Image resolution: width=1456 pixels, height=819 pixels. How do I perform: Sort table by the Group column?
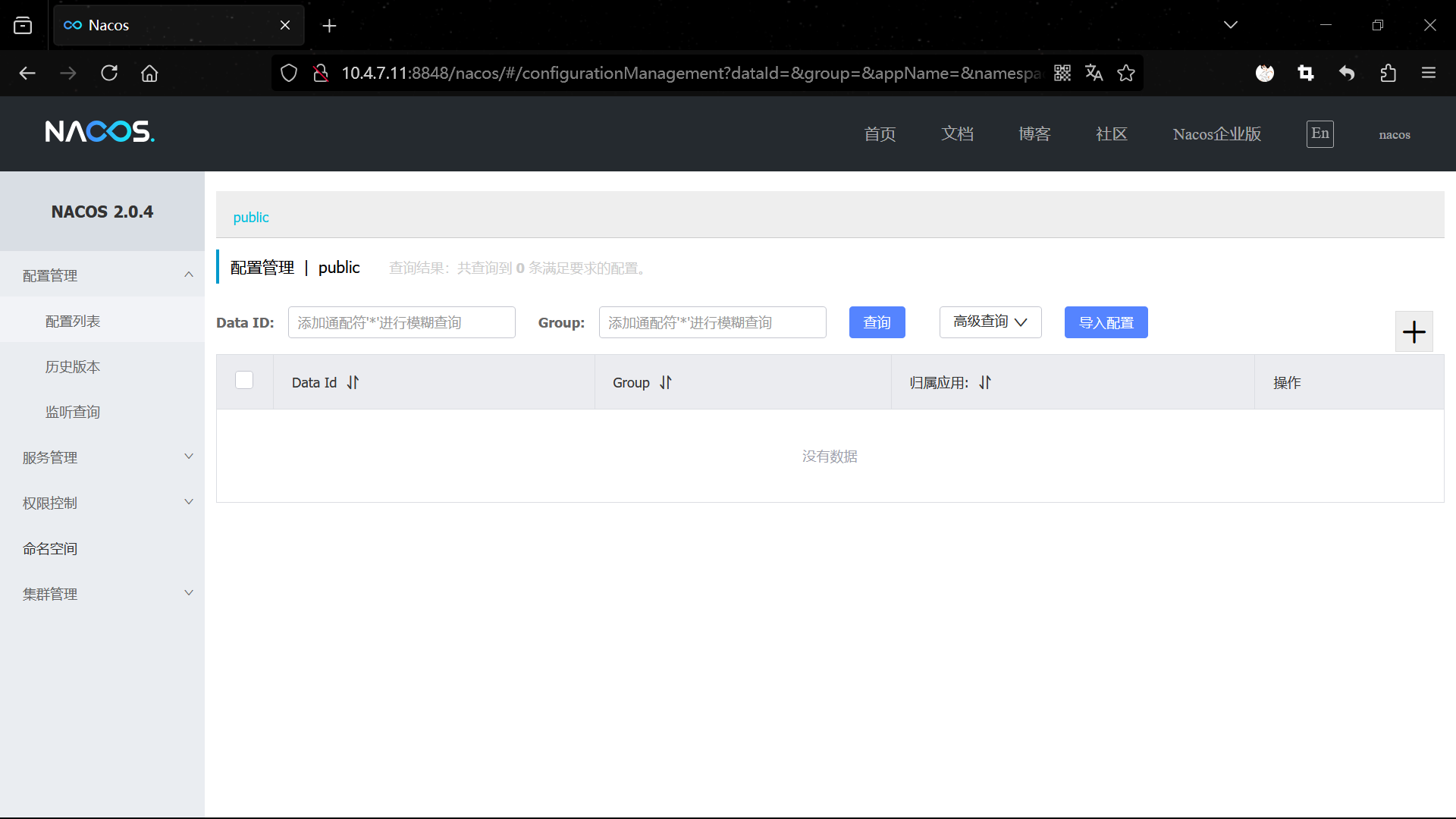click(665, 383)
